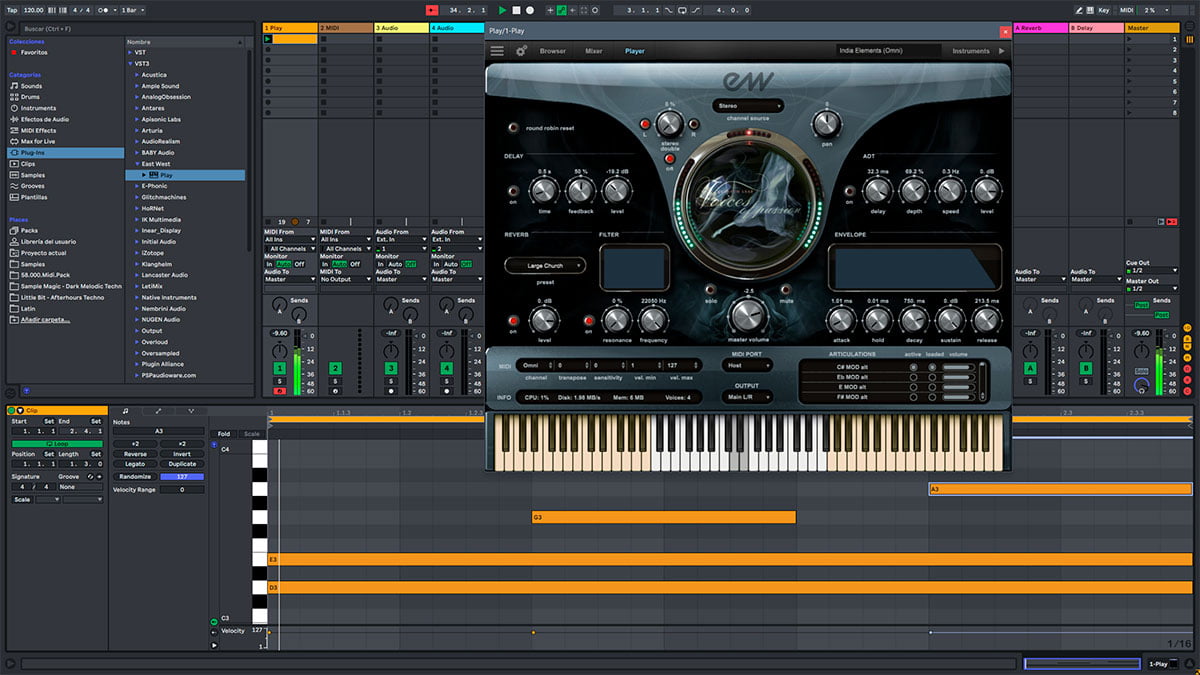This screenshot has height=675, width=1200.
Task: Solo track 1 with the S button
Action: (x=280, y=381)
